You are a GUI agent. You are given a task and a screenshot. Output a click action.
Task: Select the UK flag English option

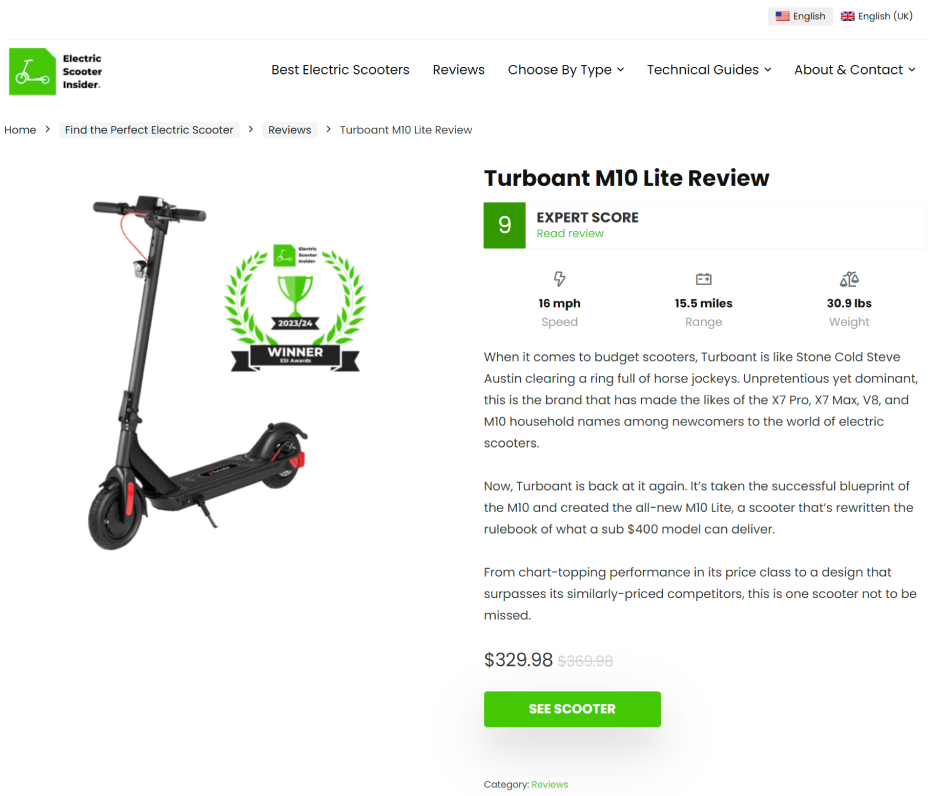(876, 16)
